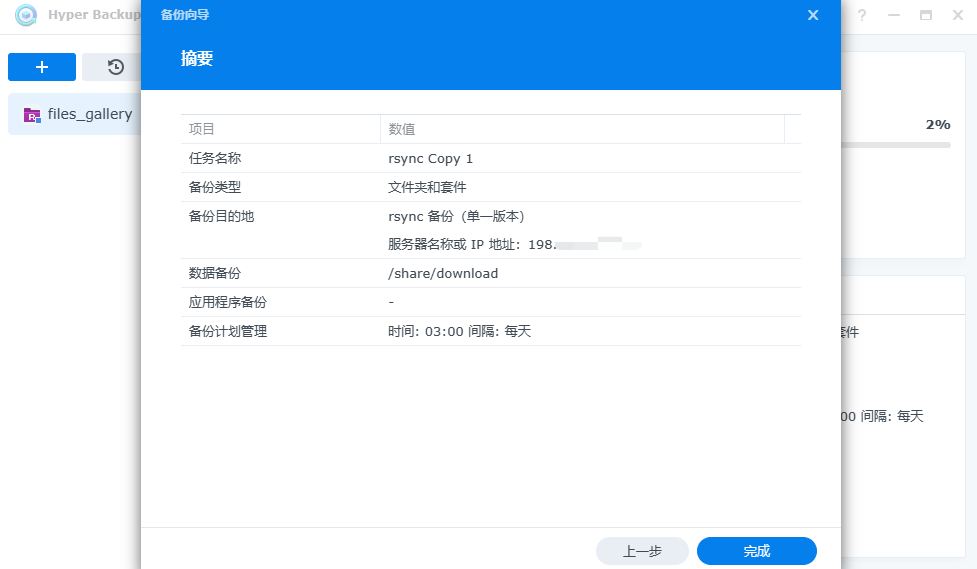
Task: Select the 任务名称 row in summary
Action: coord(490,158)
